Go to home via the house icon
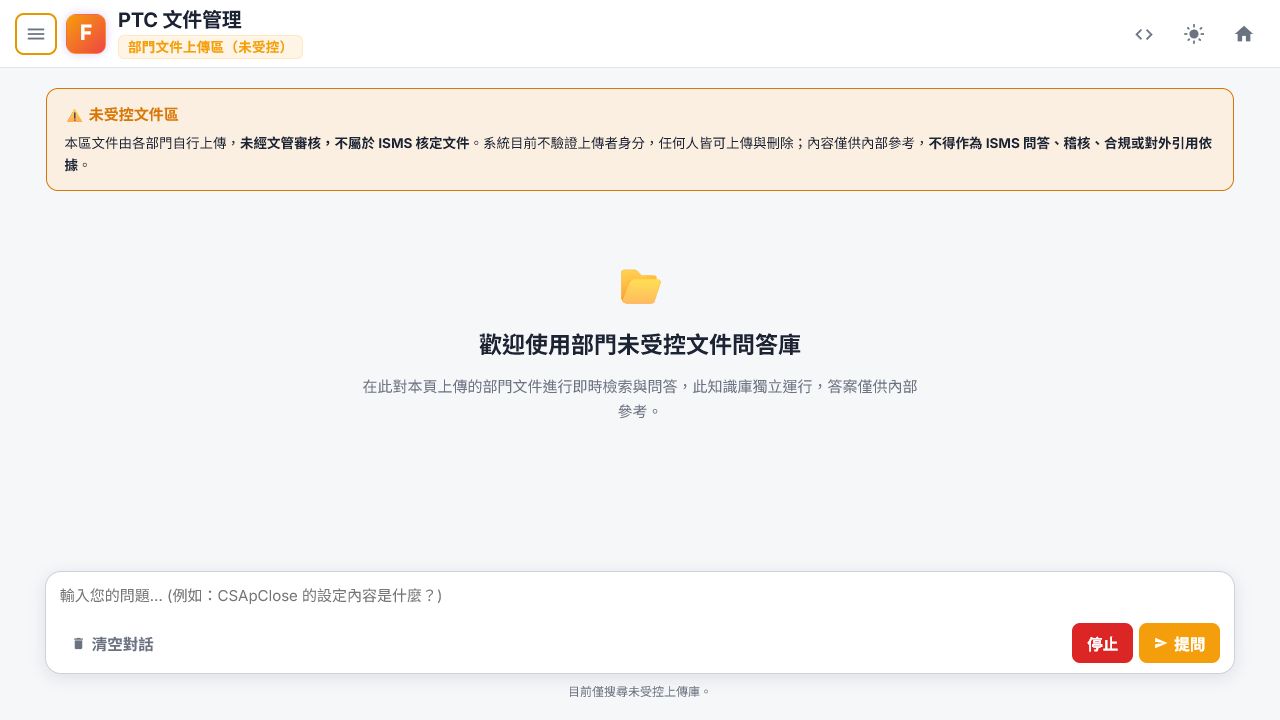The width and height of the screenshot is (1280, 720). click(x=1244, y=34)
